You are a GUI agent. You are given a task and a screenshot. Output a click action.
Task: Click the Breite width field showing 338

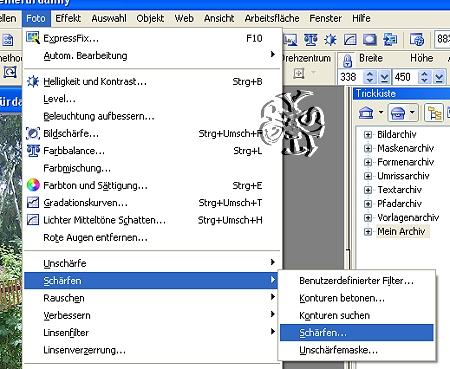(x=350, y=77)
